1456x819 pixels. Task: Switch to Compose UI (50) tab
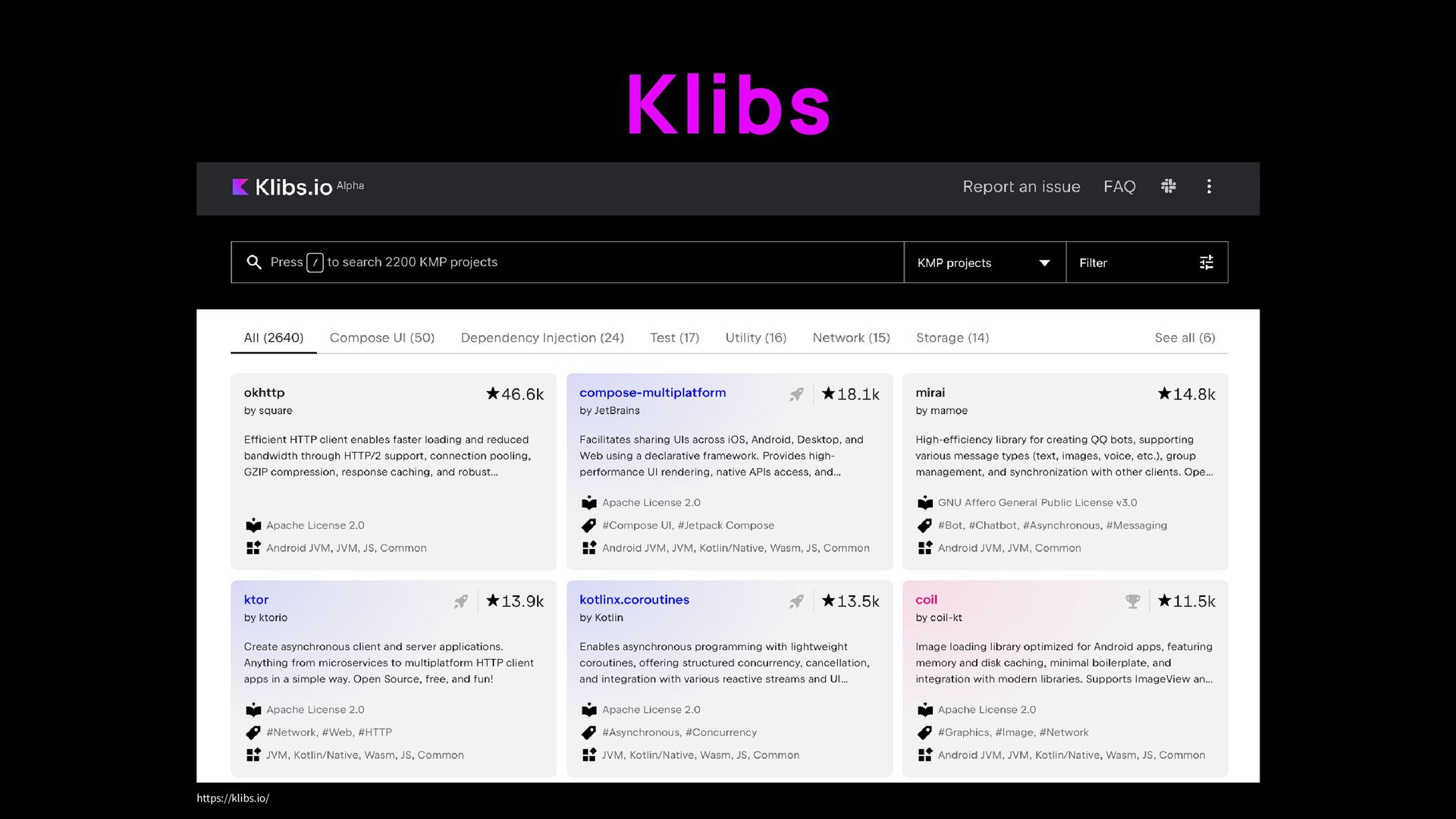(x=382, y=338)
